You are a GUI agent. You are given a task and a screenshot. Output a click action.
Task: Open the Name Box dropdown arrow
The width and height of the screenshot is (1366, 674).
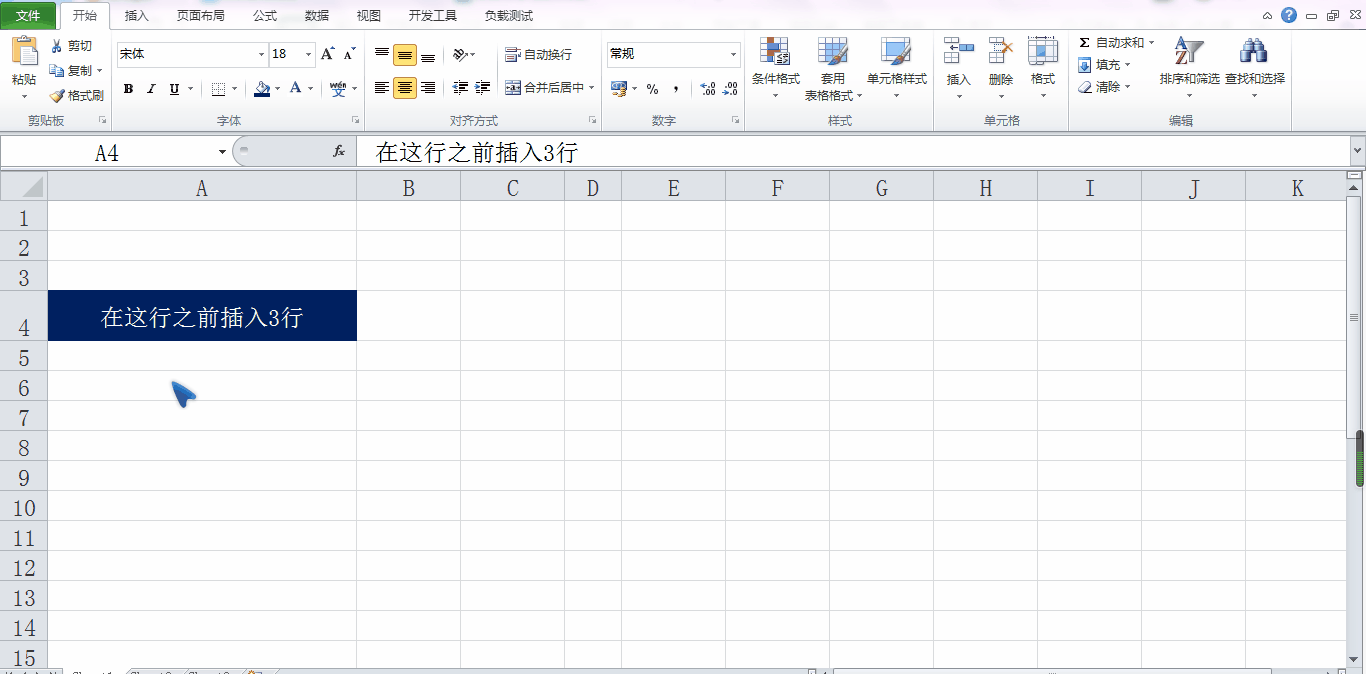222,152
